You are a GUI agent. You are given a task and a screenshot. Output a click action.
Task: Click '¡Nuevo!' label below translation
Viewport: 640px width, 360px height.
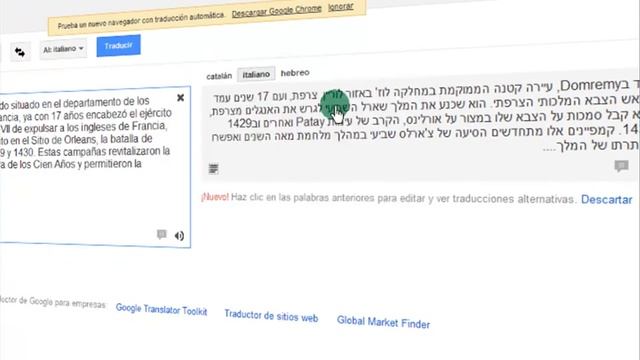click(x=215, y=197)
